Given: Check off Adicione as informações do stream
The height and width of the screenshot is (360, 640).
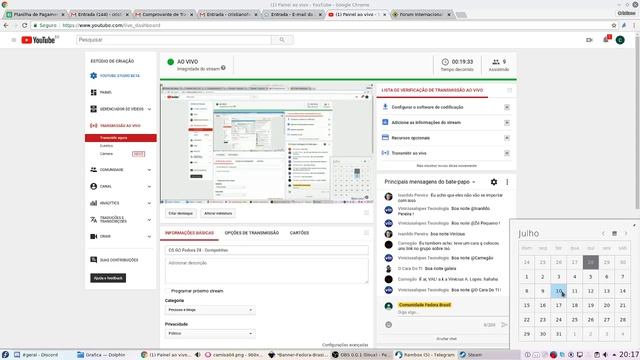Looking at the screenshot, I should [x=507, y=123].
